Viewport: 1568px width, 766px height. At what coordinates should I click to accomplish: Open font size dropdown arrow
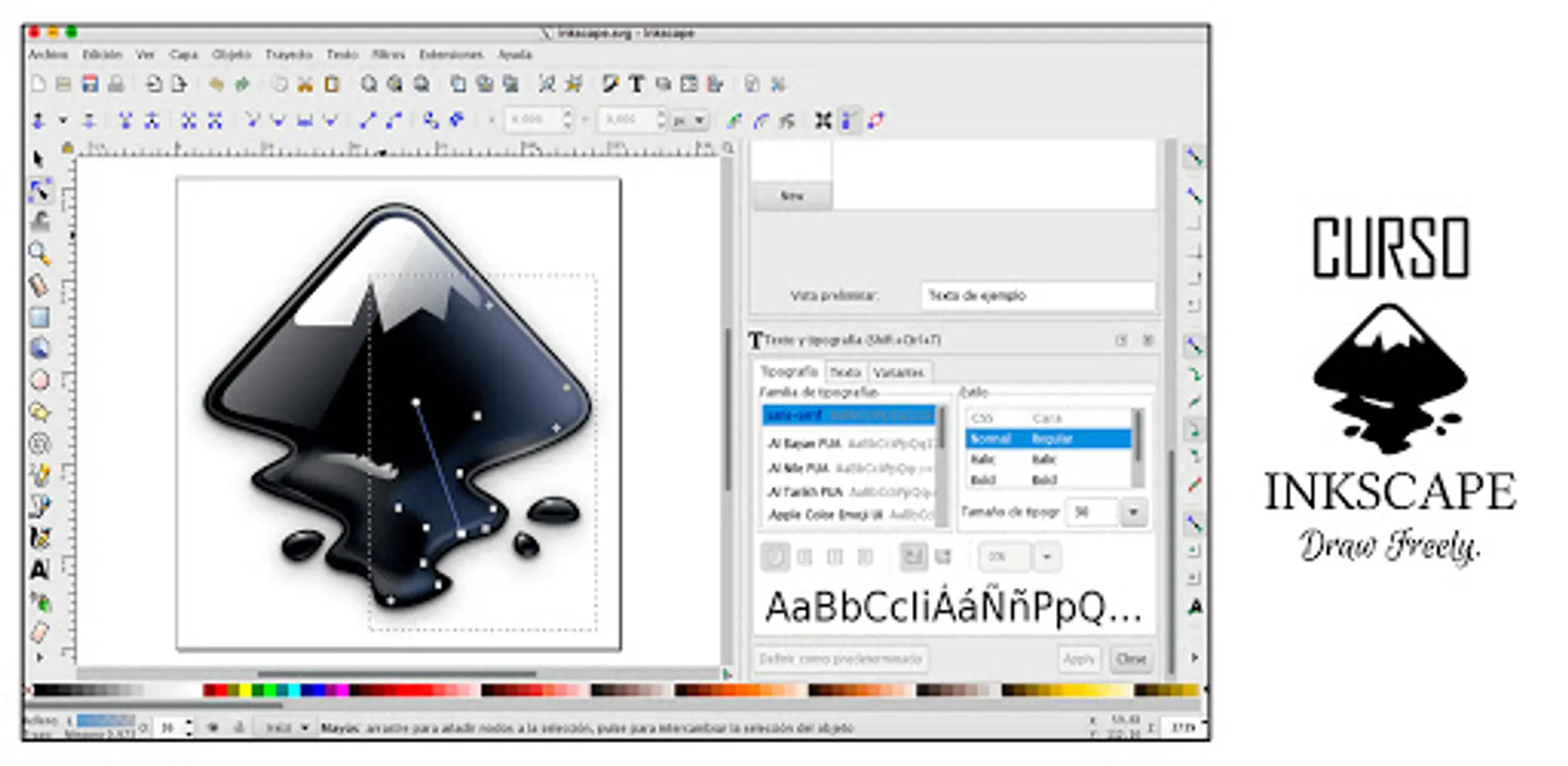click(x=1133, y=512)
